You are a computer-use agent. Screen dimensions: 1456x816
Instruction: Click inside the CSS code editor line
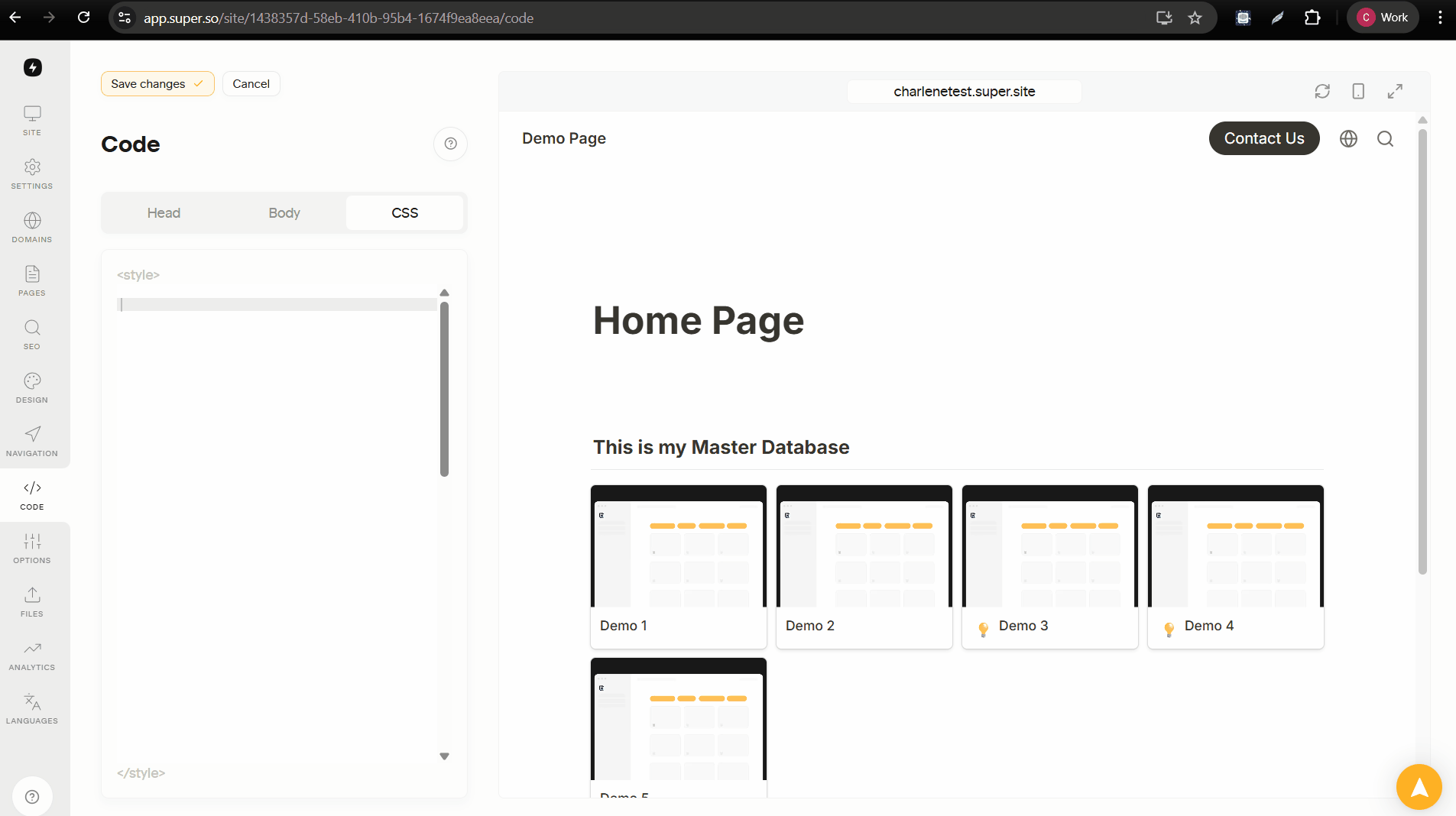(277, 305)
